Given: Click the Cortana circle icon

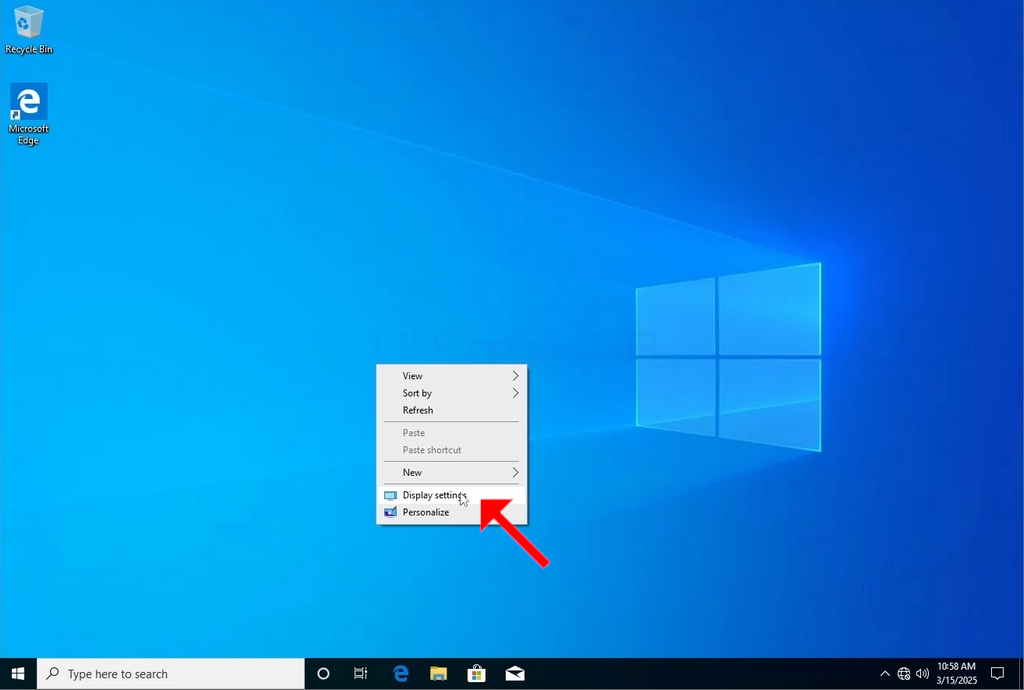Looking at the screenshot, I should point(323,674).
